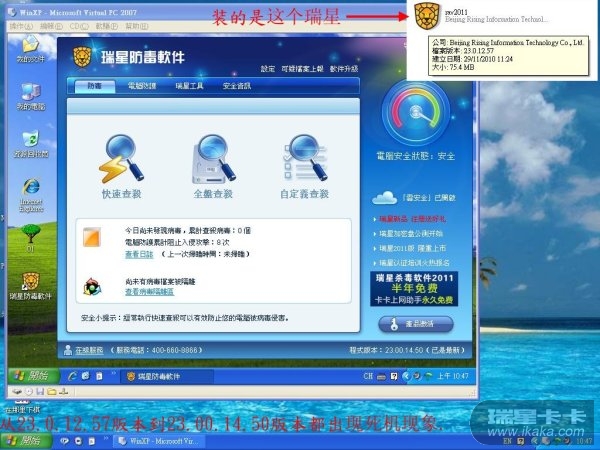Switch to the 瑞星工具 tab
This screenshot has width=600, height=450.
point(189,86)
